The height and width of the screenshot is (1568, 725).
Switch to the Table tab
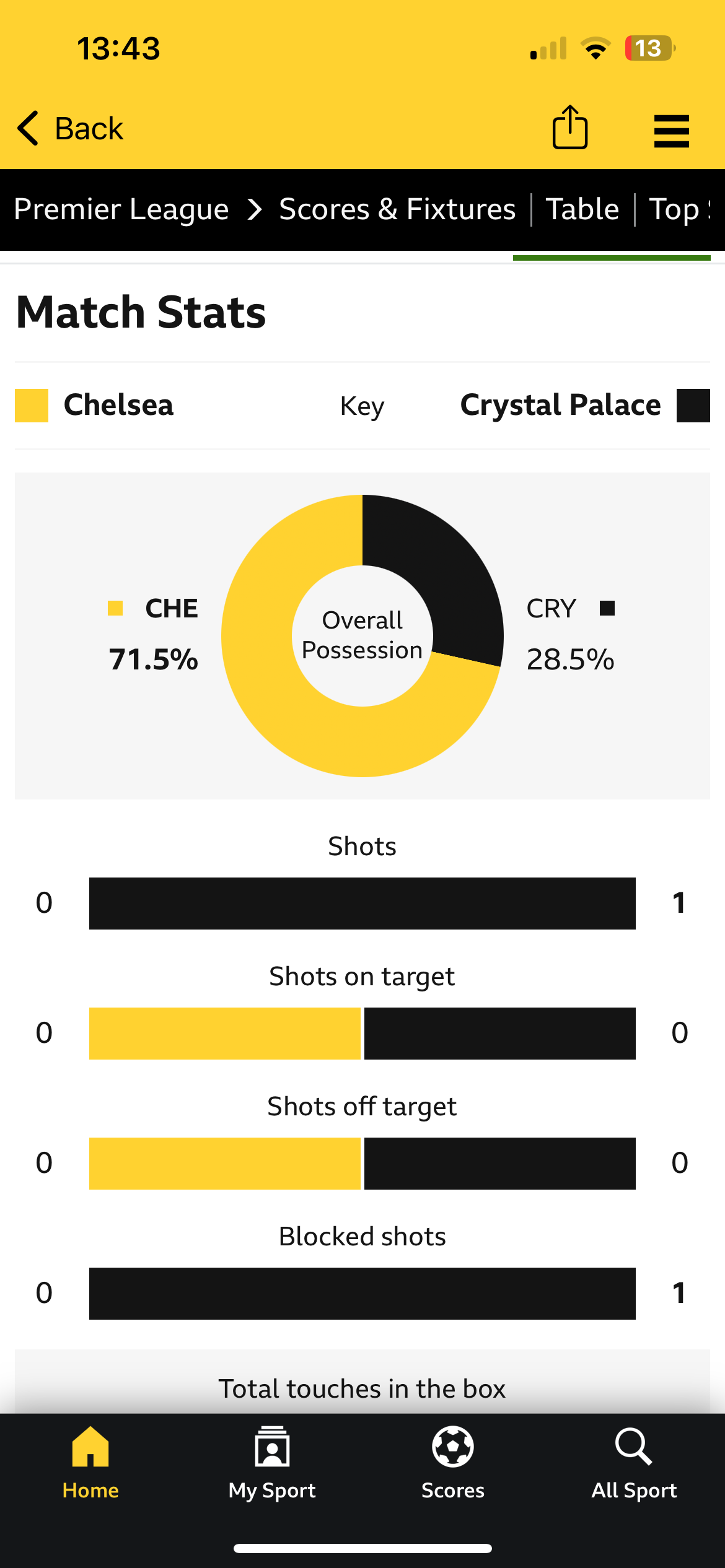(582, 209)
